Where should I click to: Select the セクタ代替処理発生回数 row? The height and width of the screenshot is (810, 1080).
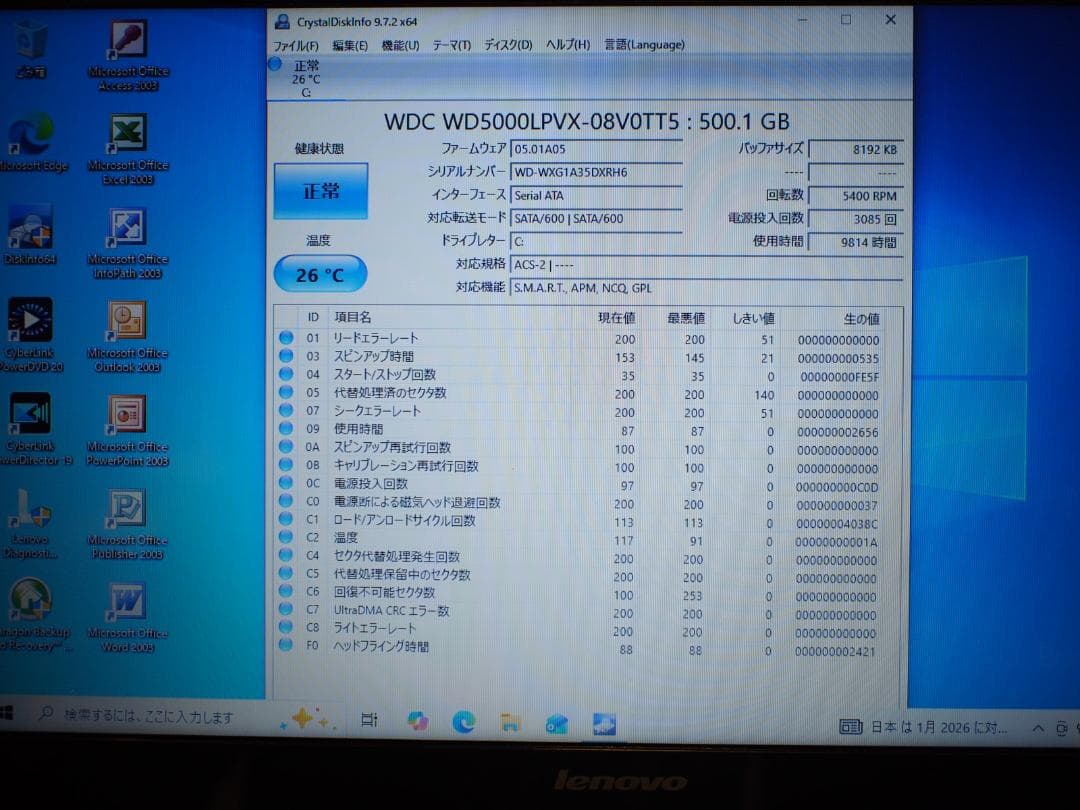pos(587,557)
